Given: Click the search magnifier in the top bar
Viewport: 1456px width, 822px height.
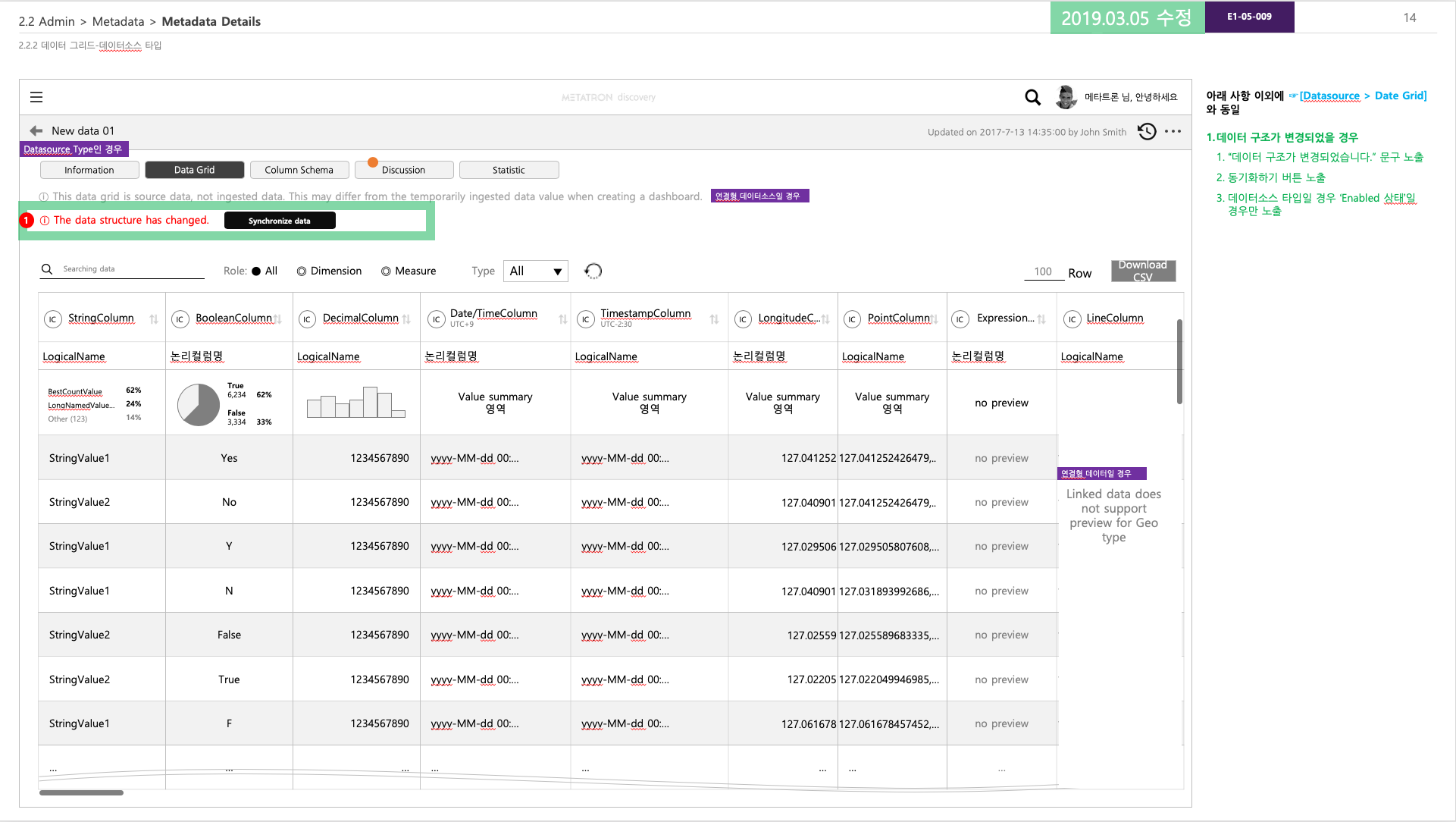Looking at the screenshot, I should tap(1032, 97).
